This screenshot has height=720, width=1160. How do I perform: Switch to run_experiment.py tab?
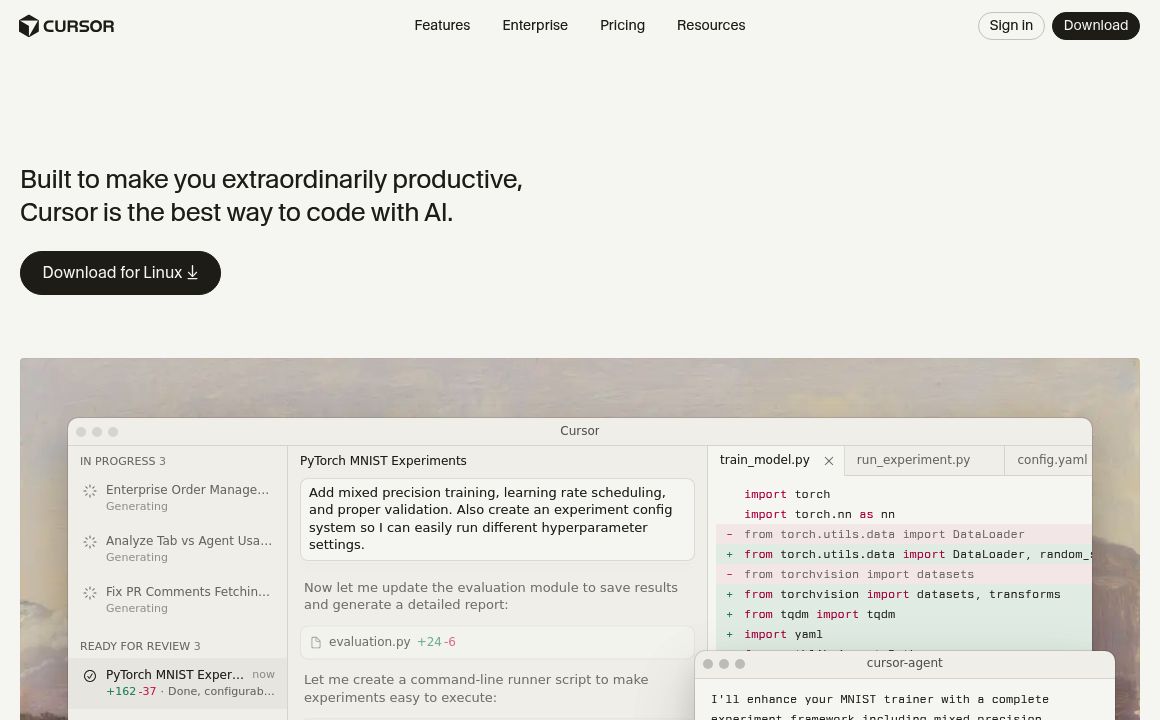pyautogui.click(x=913, y=460)
